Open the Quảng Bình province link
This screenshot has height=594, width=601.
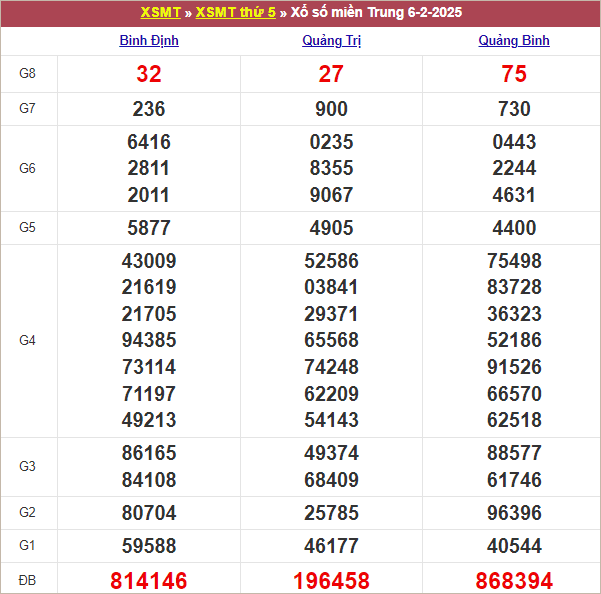(514, 41)
